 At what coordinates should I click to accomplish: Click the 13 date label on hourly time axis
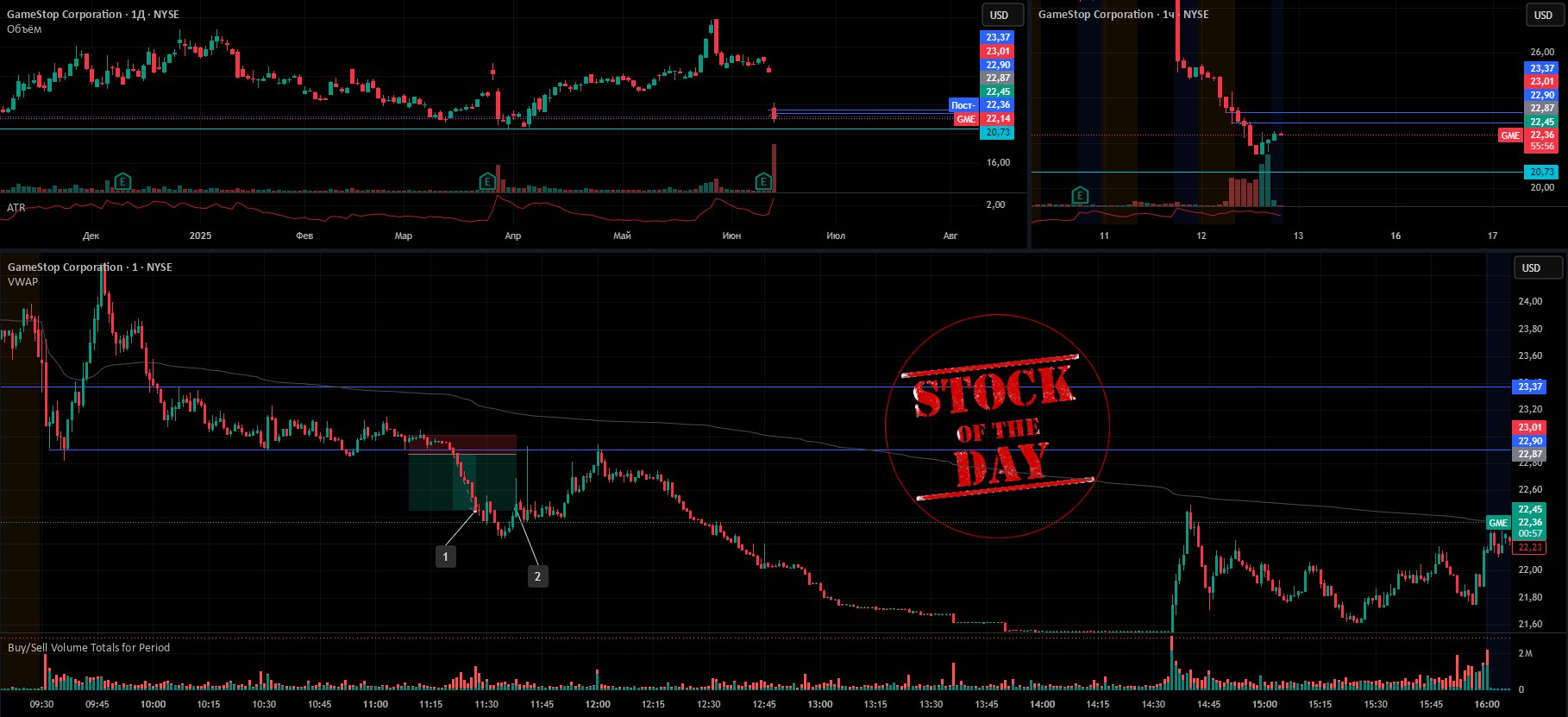coord(1298,236)
